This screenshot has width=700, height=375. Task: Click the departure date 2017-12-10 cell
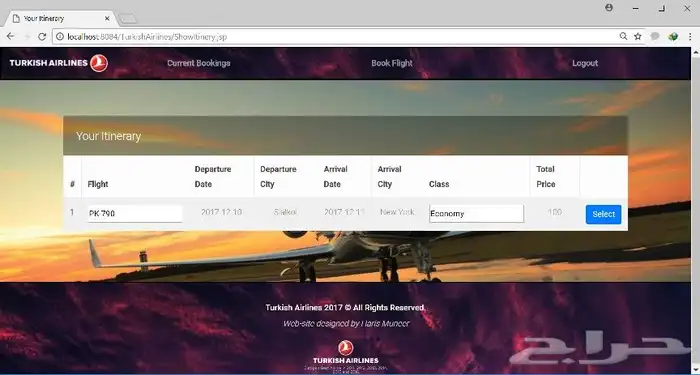[221, 212]
